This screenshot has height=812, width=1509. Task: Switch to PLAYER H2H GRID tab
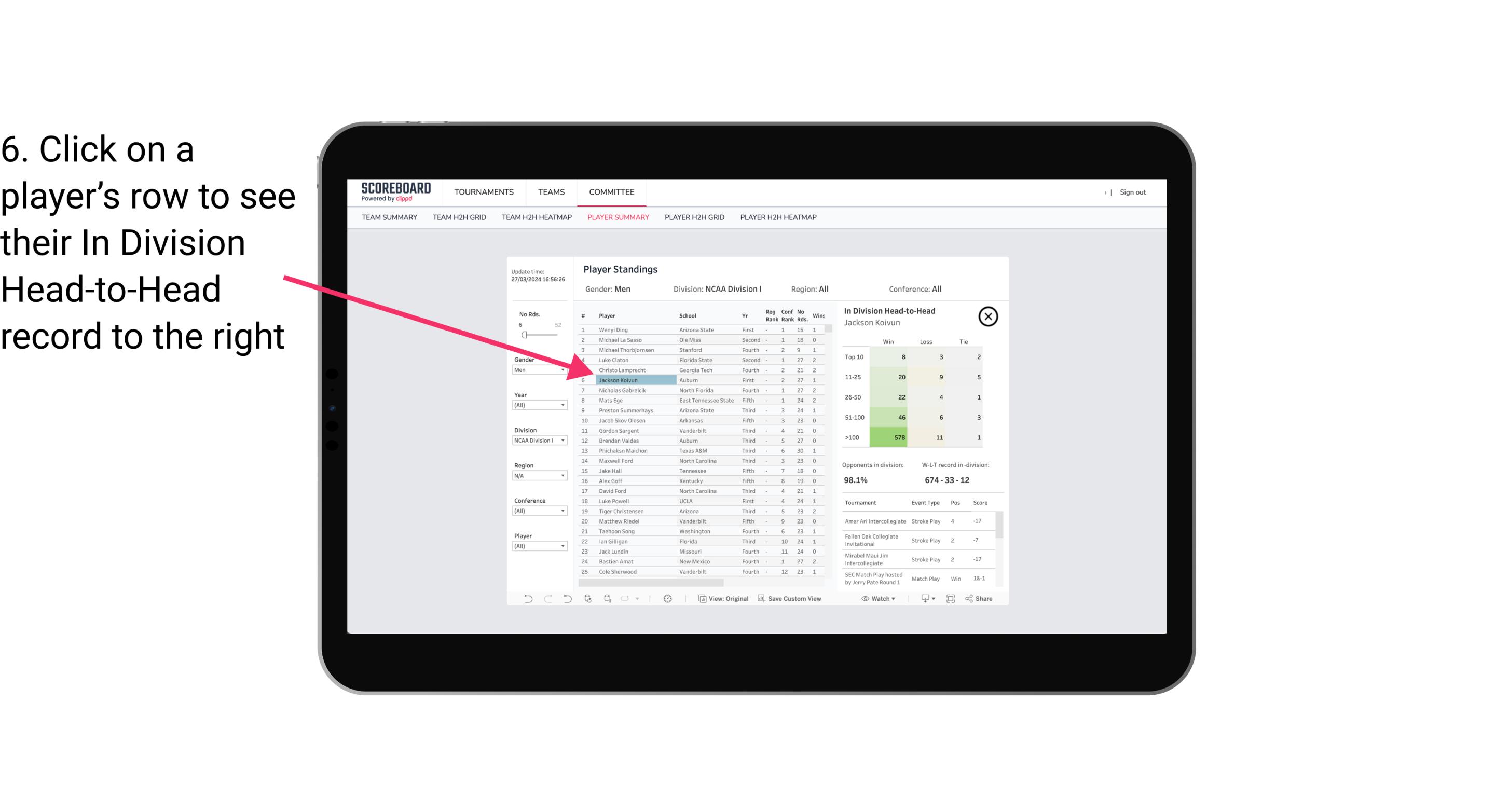click(694, 218)
